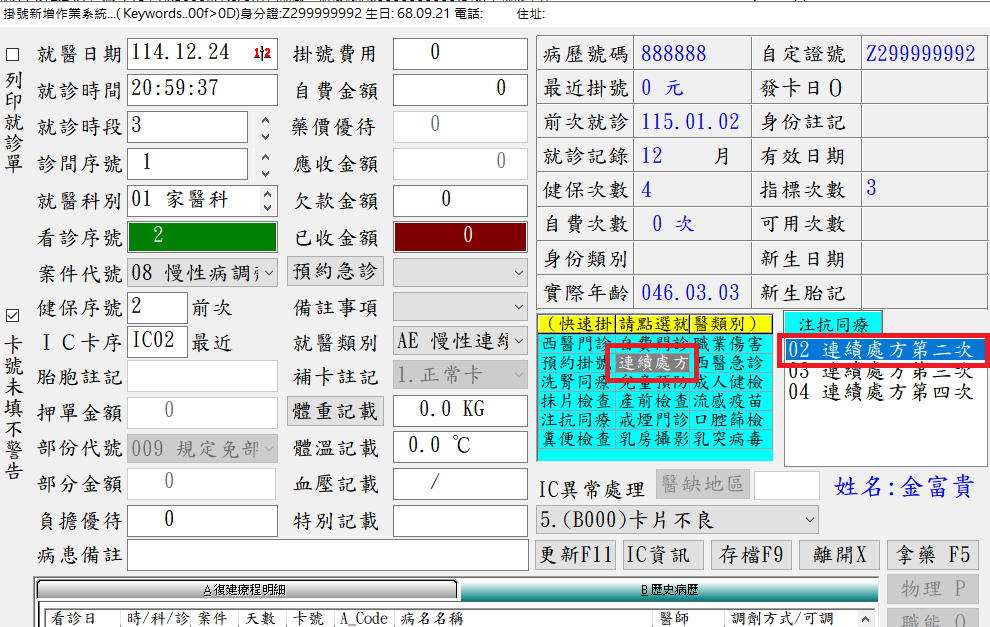Select the B 歷史病歷 tab
Viewport: 990px width, 627px height.
point(668,591)
